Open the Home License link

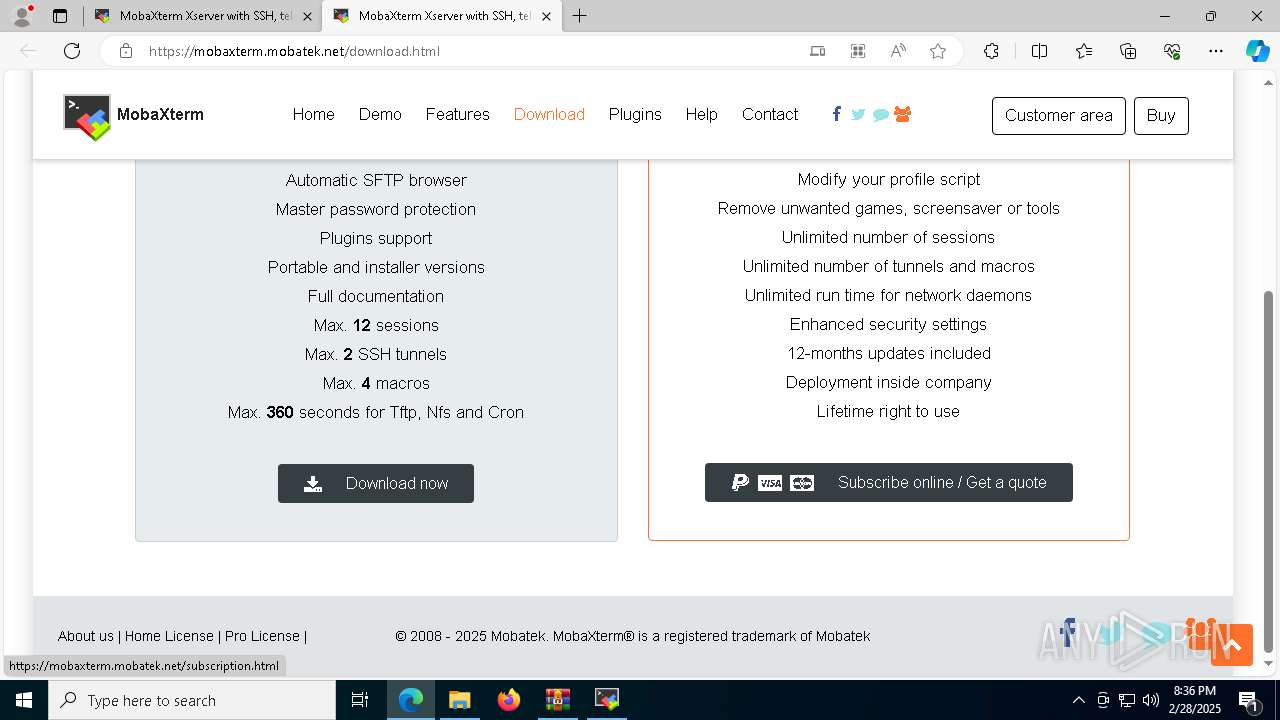(169, 636)
